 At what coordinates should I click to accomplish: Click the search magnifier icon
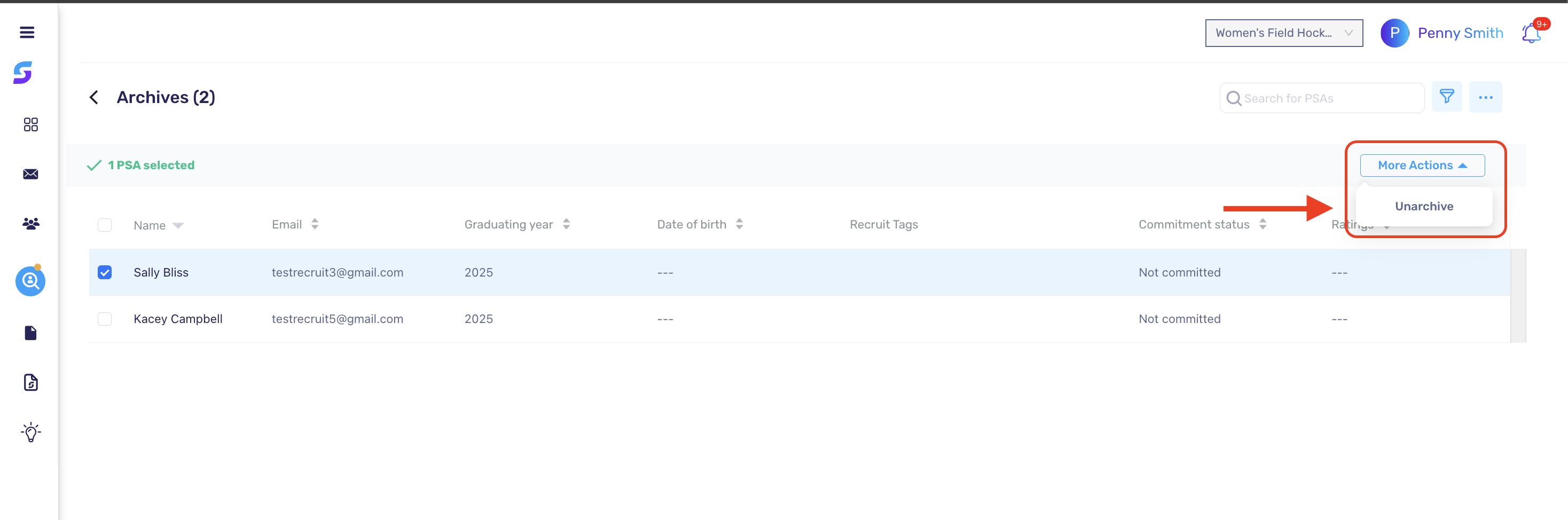pos(1233,99)
